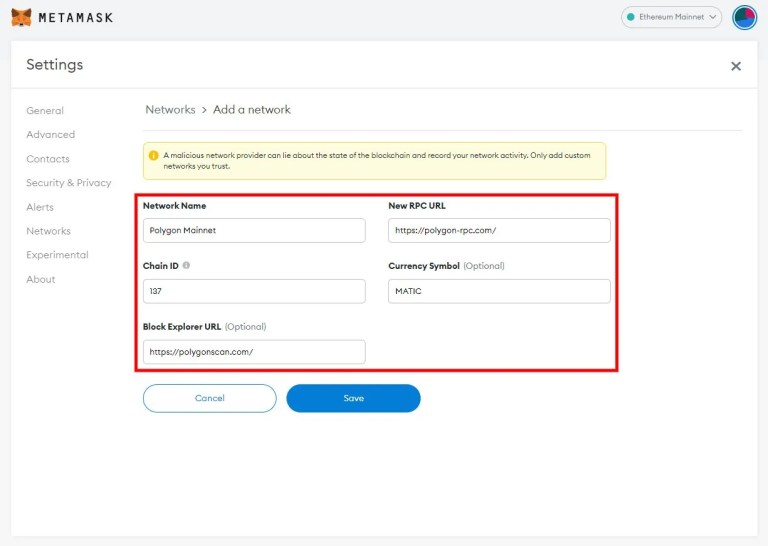Focus the New RPC URL field

tap(499, 230)
